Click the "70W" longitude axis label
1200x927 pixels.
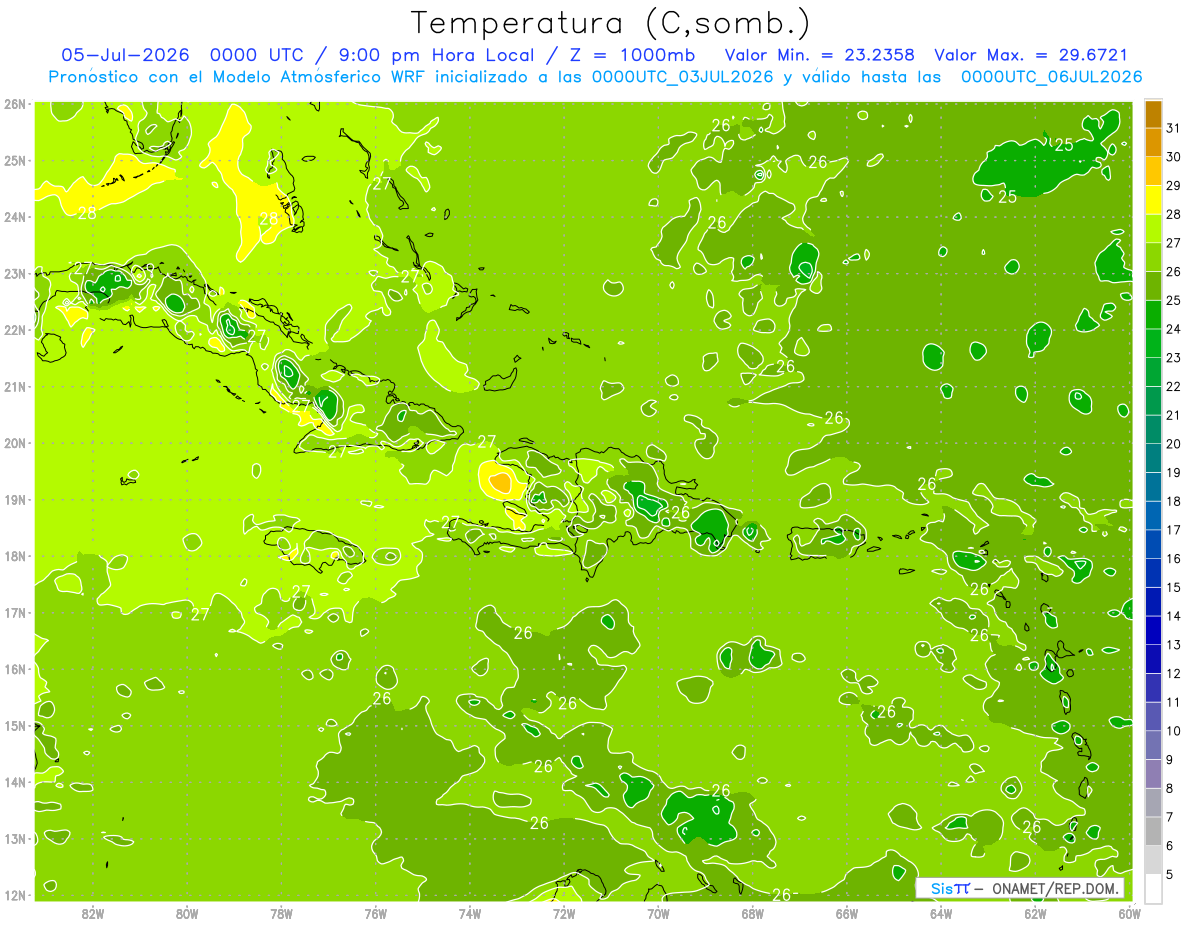pyautogui.click(x=658, y=912)
